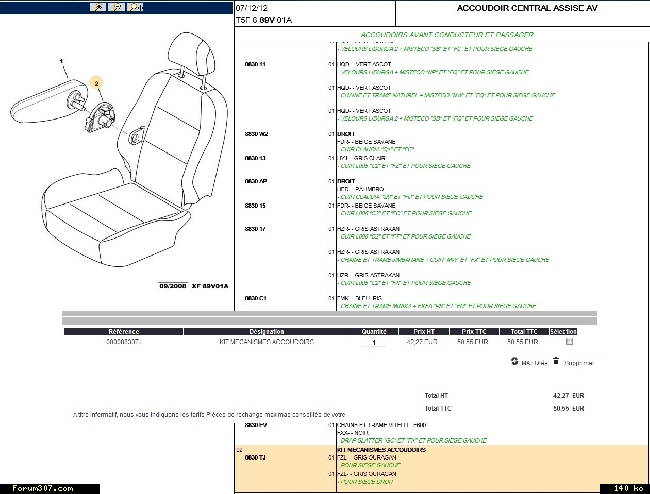Click the leftmost magnifier zoom icon above the diagram
650x494 pixels.
point(98,7)
